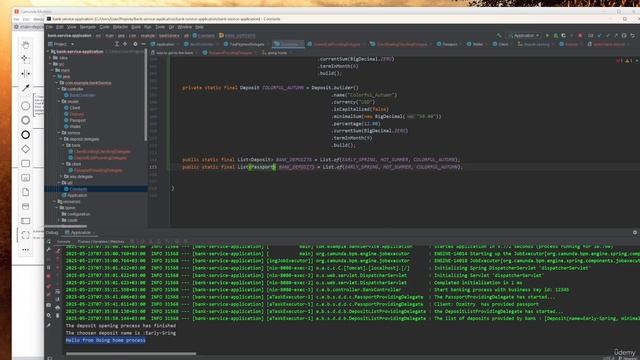Collapse the bank-service-application root folder
Image resolution: width=640 pixels, height=360 pixels.
point(48,51)
